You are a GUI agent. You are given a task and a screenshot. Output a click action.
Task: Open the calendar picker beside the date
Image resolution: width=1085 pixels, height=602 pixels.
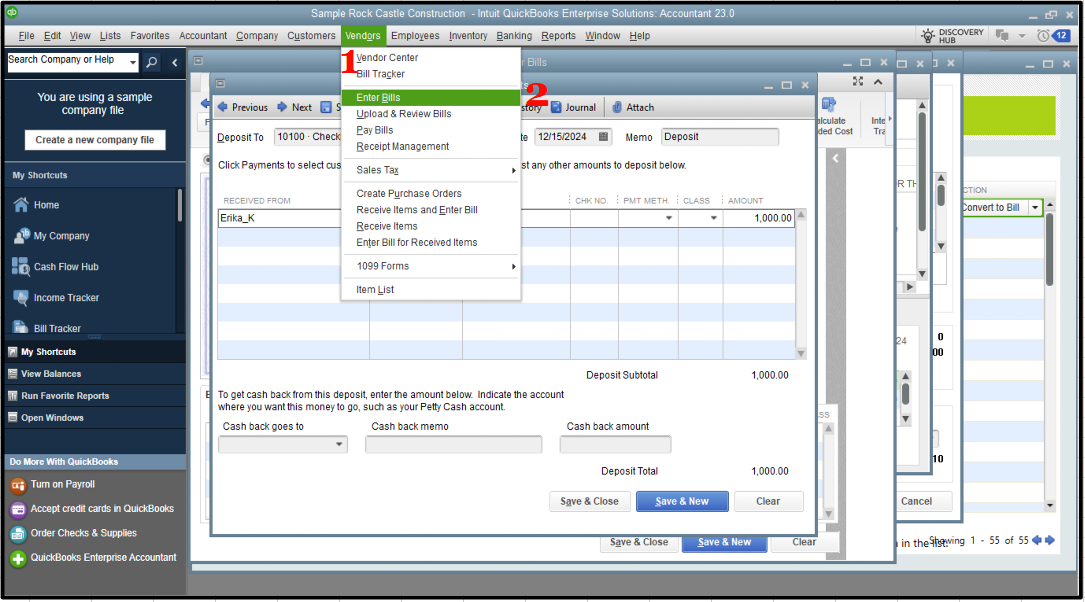click(x=603, y=137)
